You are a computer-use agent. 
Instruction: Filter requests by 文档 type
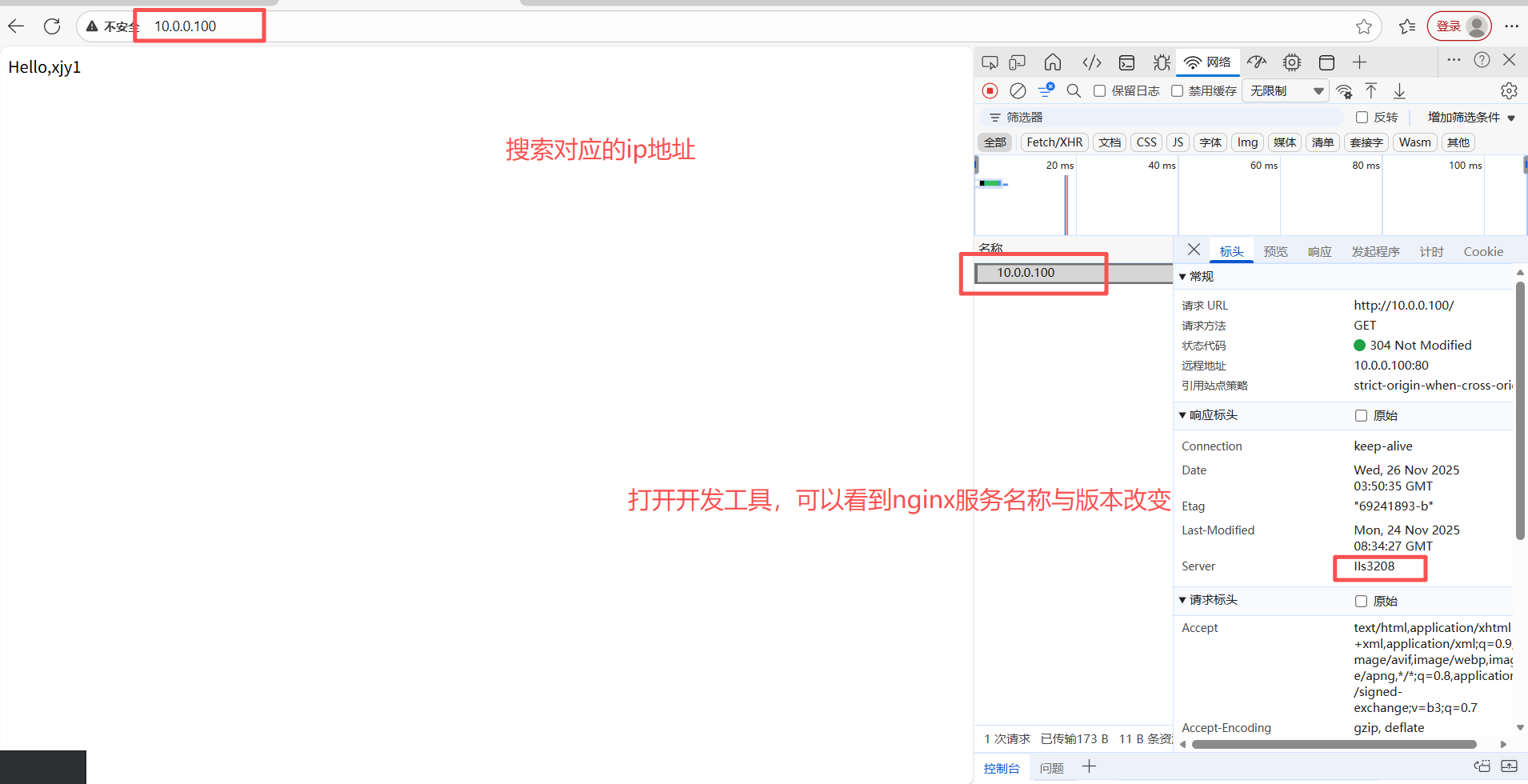[x=1110, y=142]
